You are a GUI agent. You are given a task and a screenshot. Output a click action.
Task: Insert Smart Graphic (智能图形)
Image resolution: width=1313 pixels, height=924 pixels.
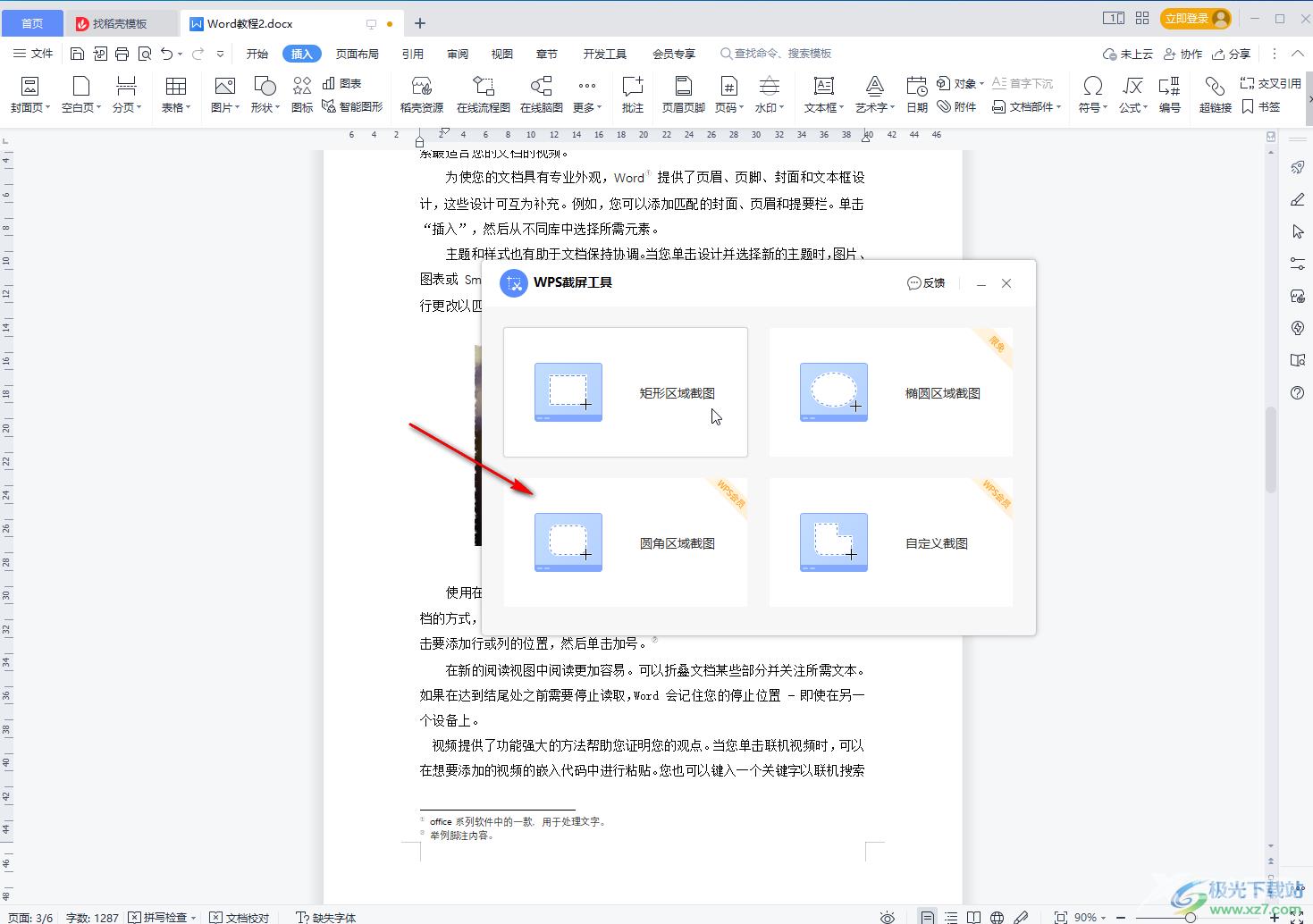coord(352,106)
